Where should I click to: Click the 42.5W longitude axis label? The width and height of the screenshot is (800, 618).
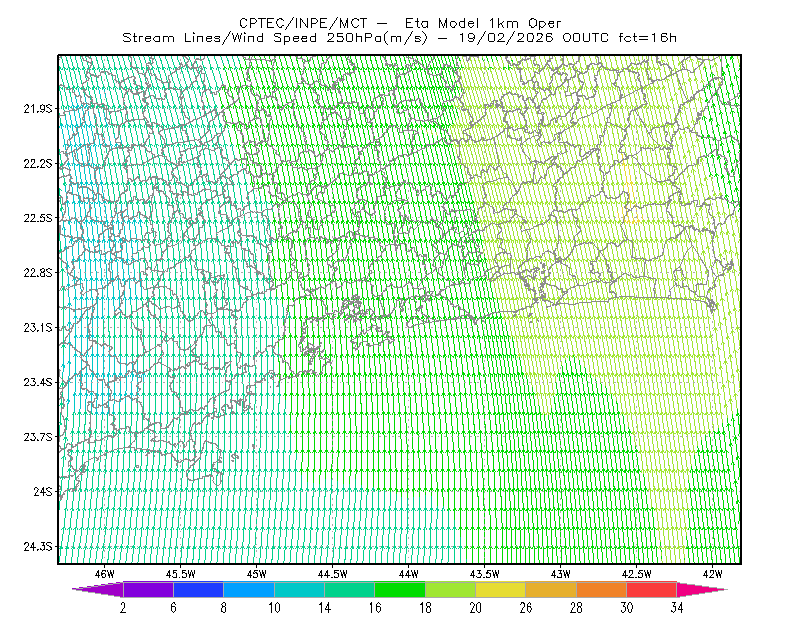636,574
